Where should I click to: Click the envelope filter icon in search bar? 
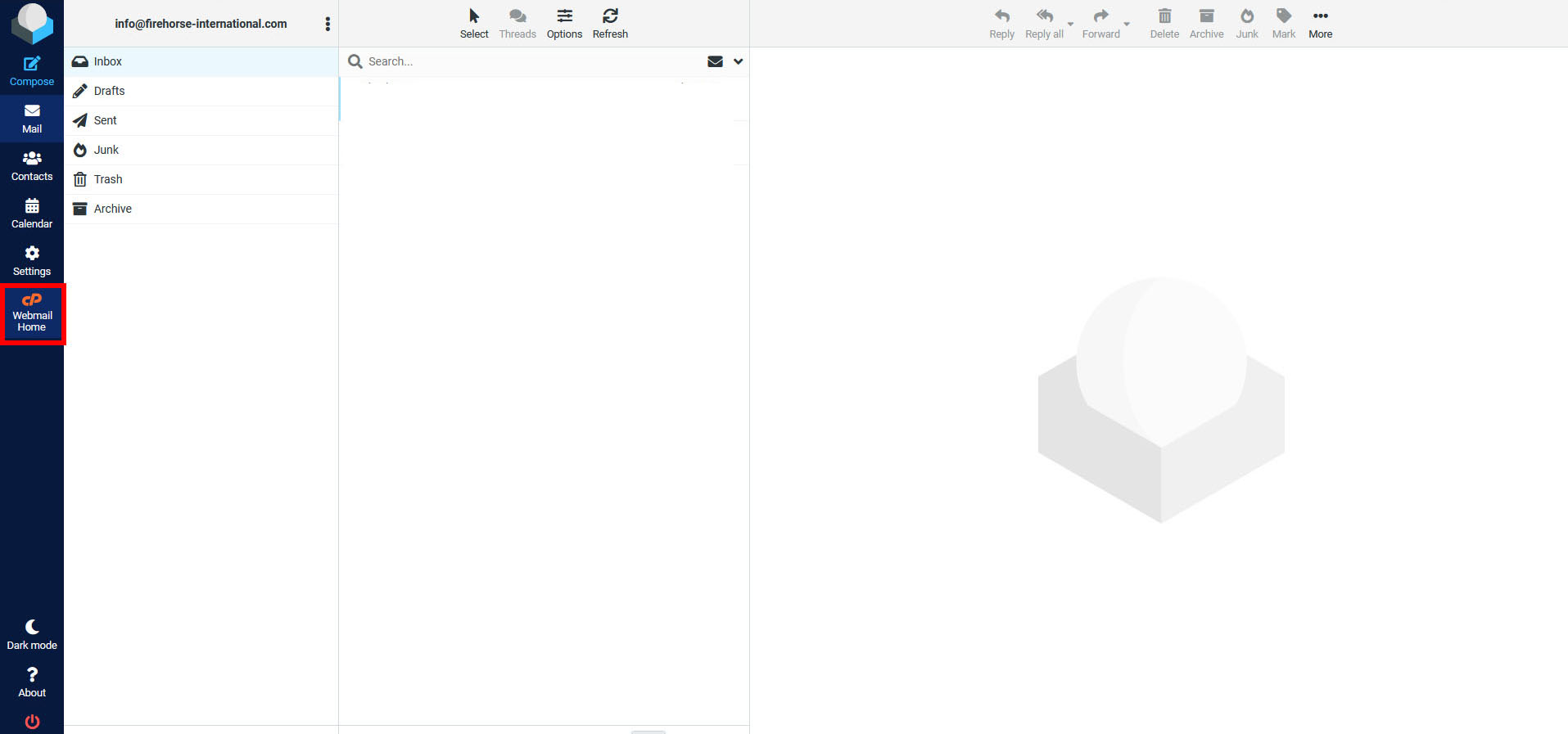(x=715, y=61)
